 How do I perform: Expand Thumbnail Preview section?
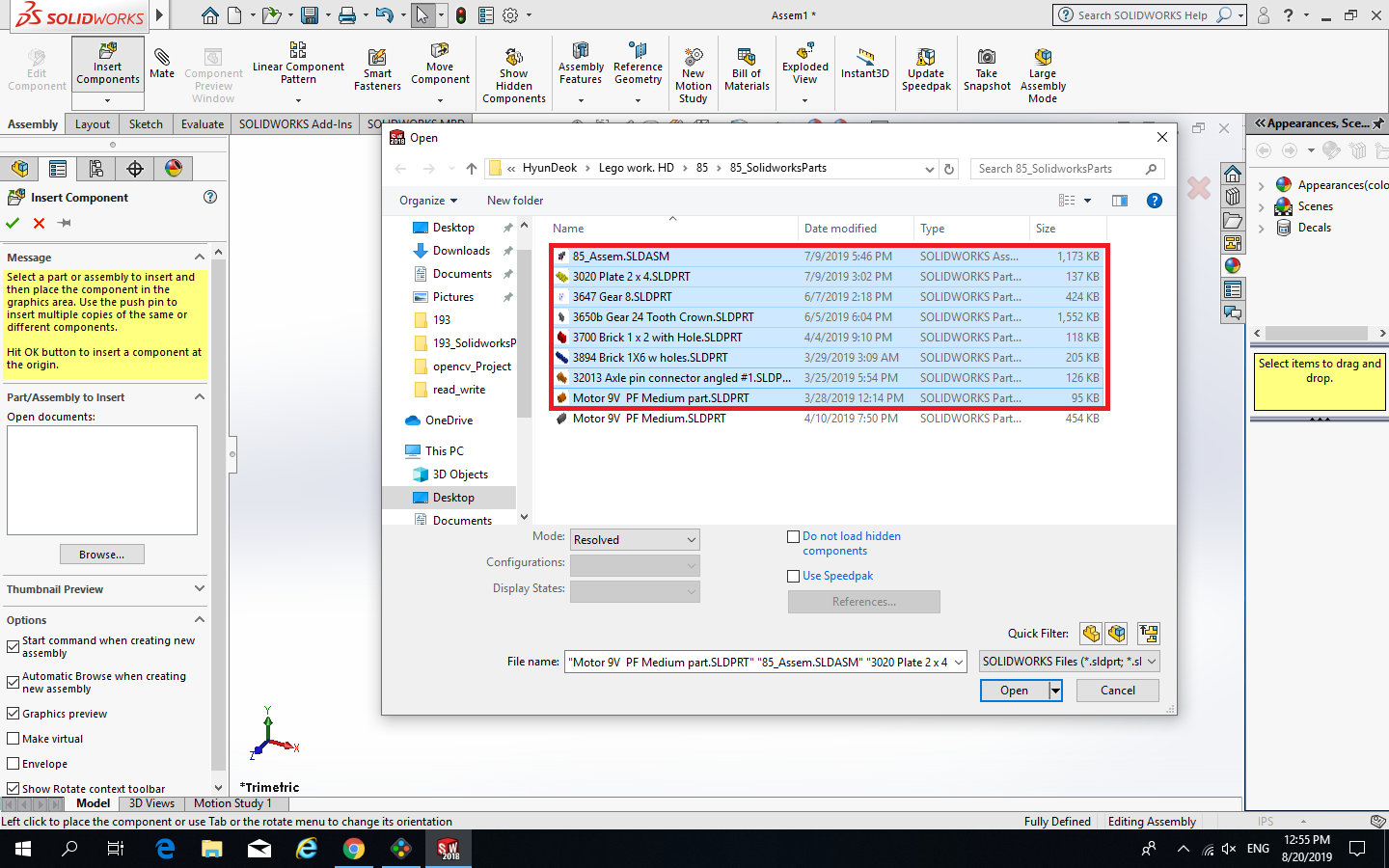click(200, 589)
